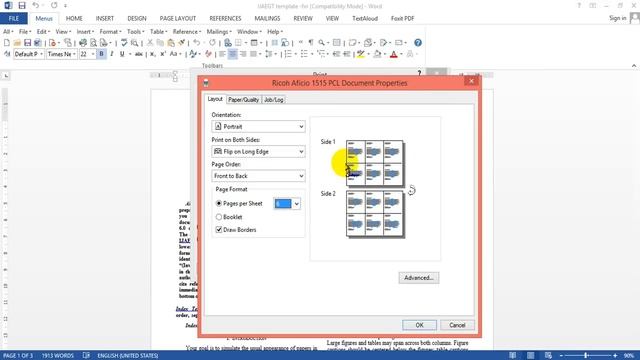Align text to the left
This screenshot has width=640, height=360.
[222, 54]
